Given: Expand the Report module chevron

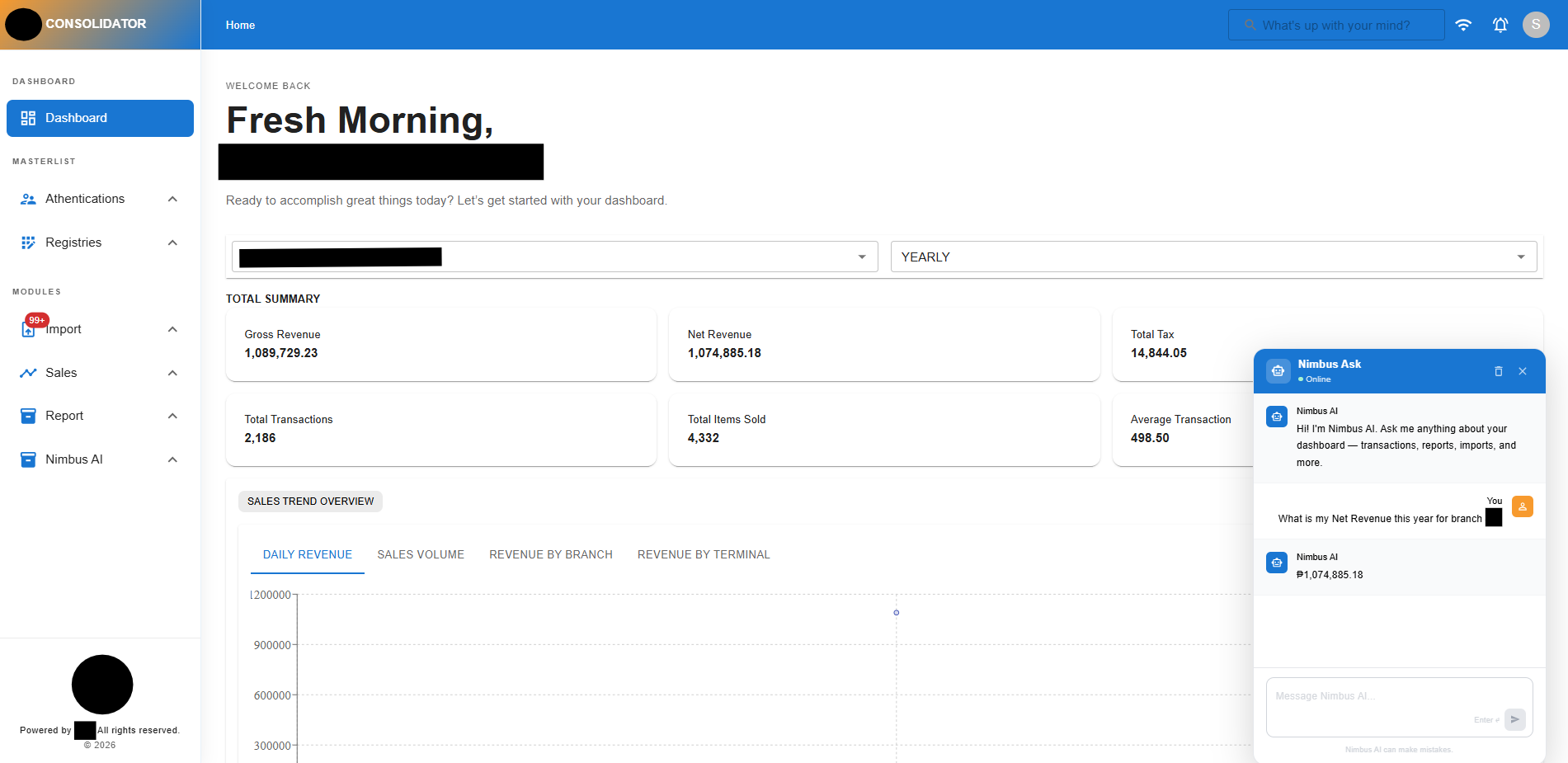Looking at the screenshot, I should tap(172, 416).
